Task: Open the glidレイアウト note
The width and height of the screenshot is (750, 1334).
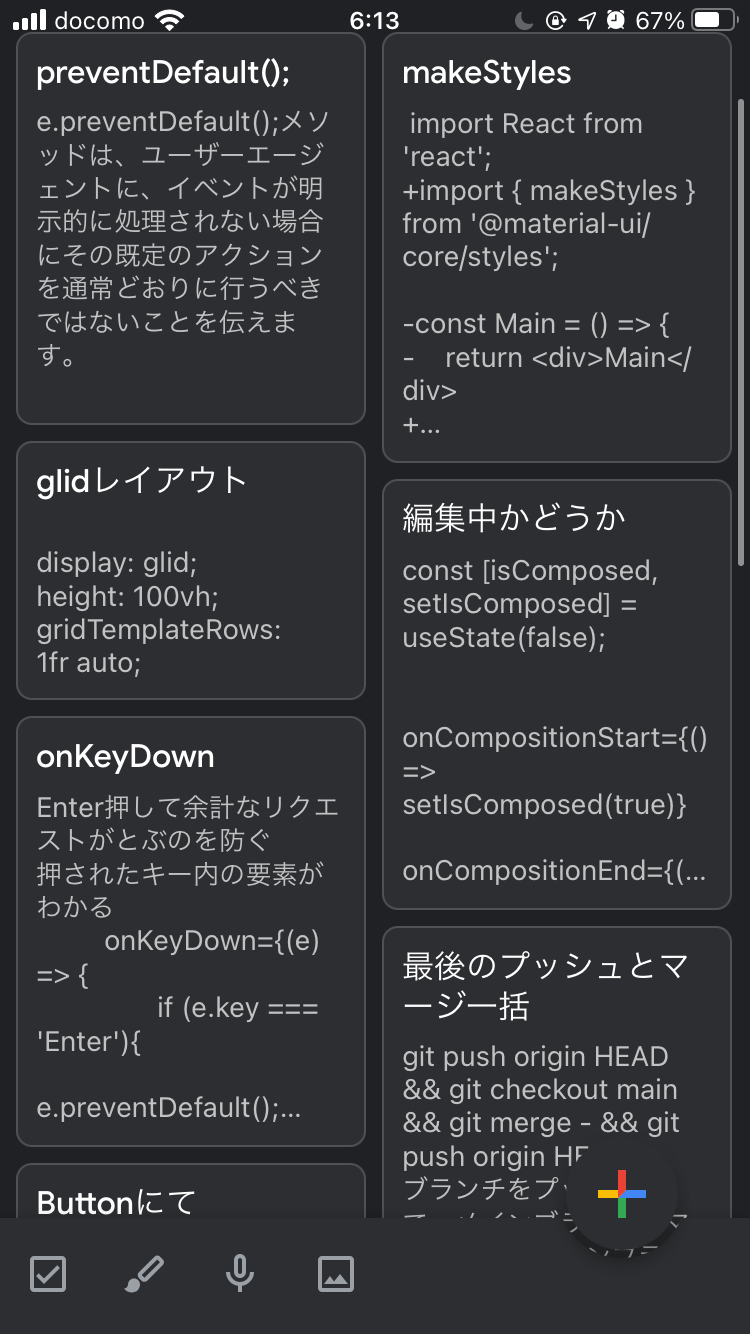Action: tap(191, 570)
